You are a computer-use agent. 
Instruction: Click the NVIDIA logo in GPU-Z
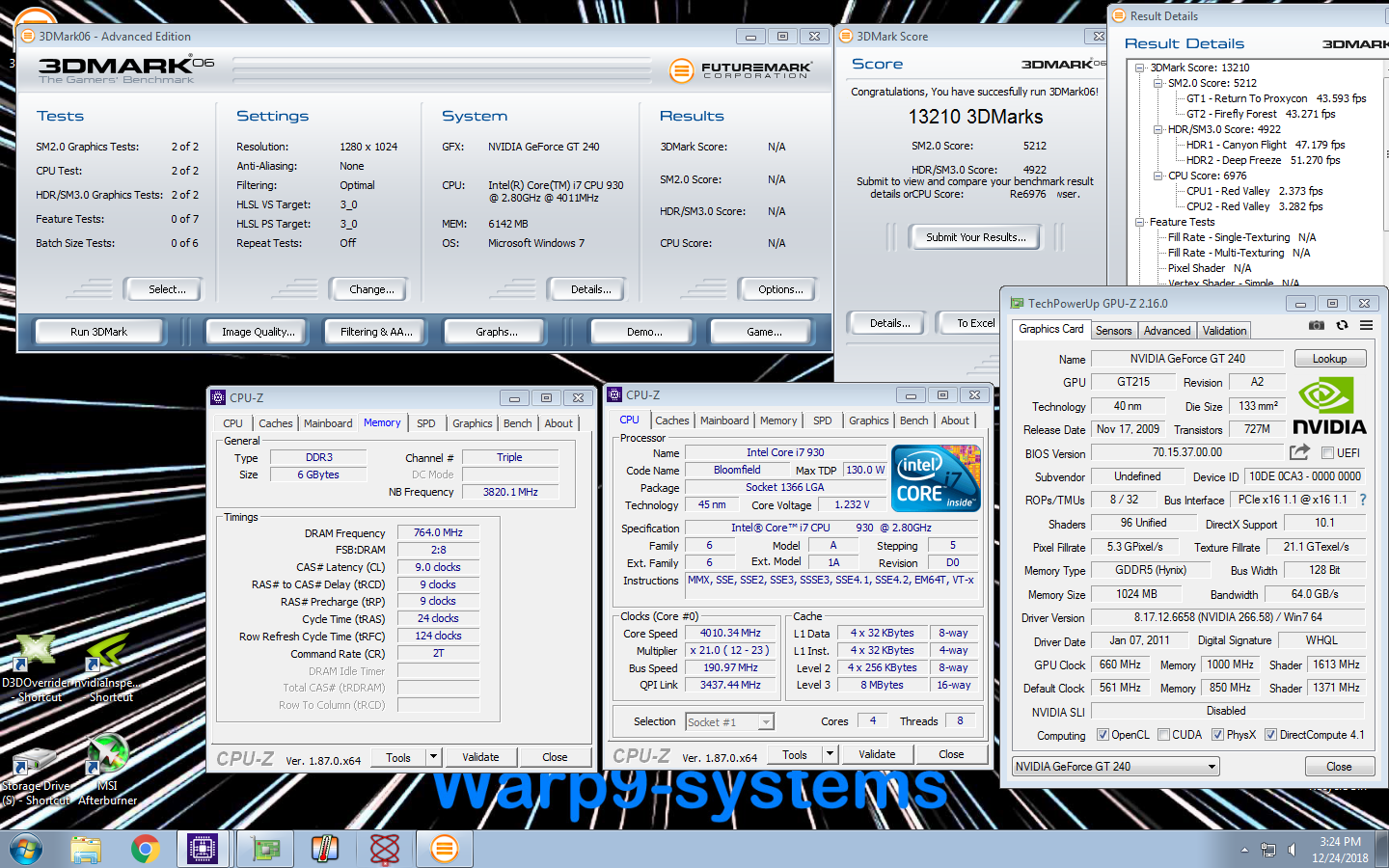pos(1329,406)
